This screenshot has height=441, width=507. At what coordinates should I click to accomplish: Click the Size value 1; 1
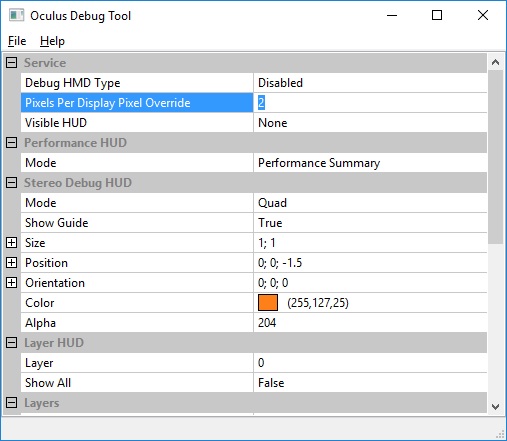tap(267, 243)
